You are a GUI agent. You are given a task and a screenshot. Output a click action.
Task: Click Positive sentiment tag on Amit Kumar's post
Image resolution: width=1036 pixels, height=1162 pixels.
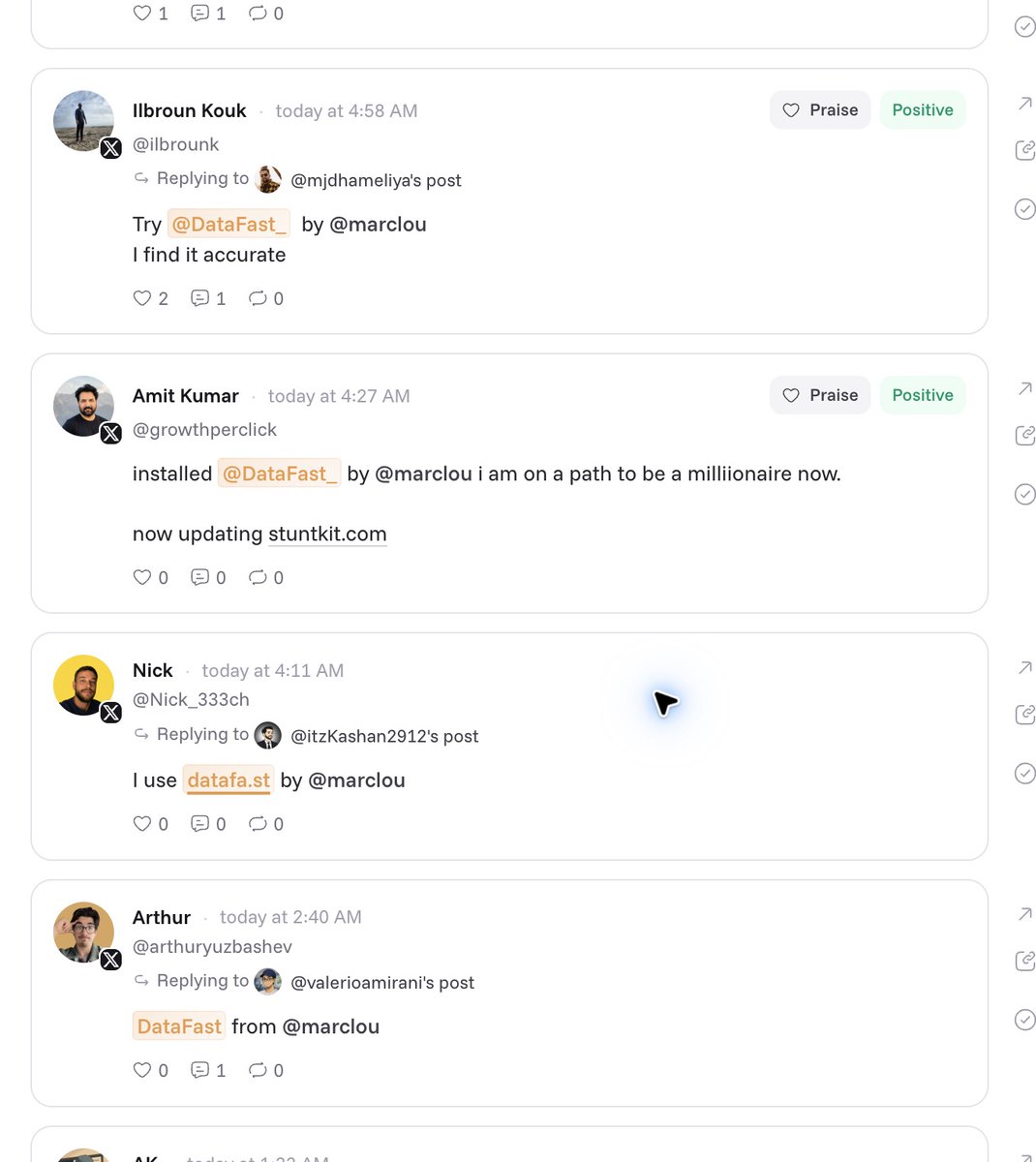923,395
